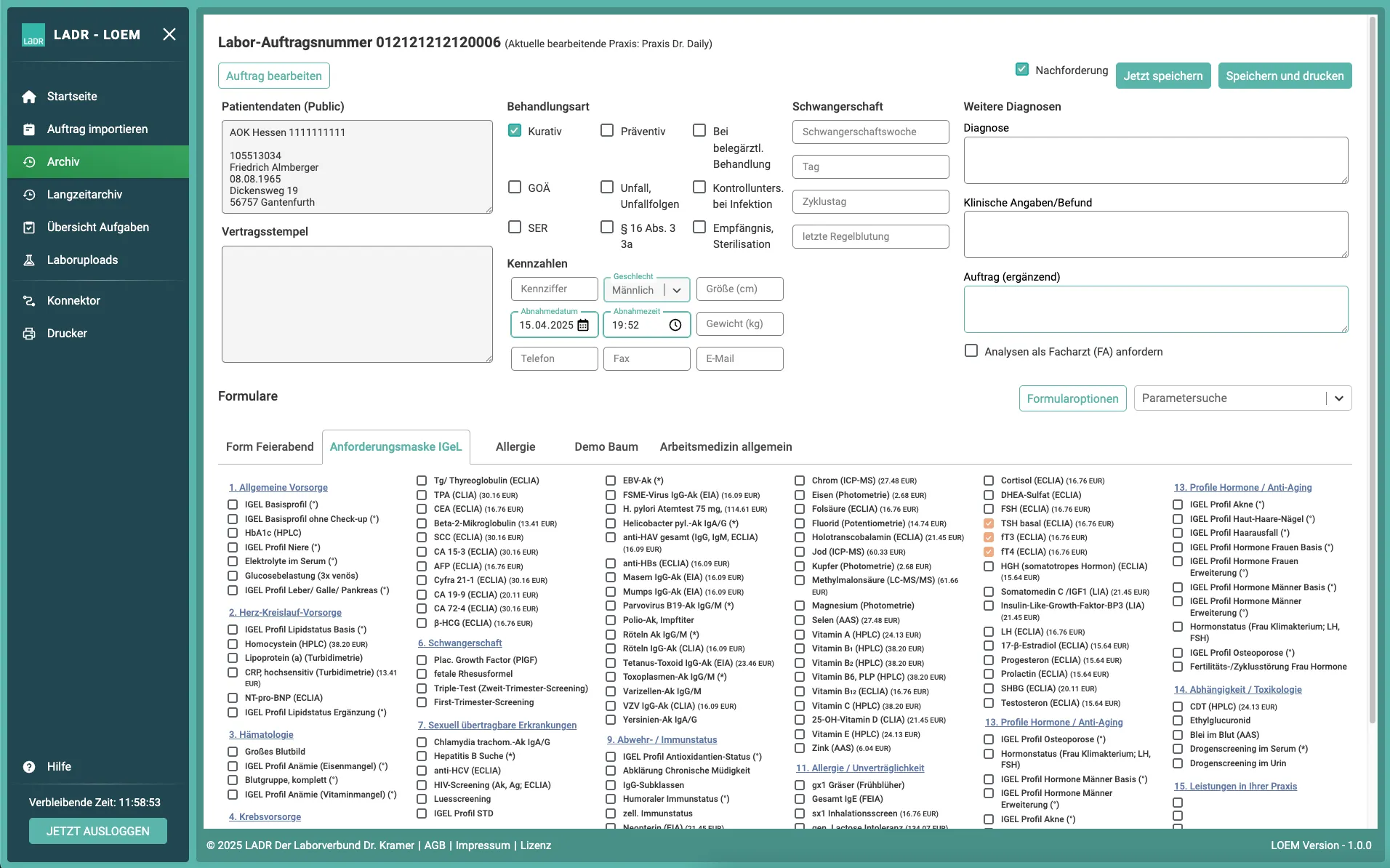This screenshot has width=1390, height=868.
Task: Click the Startseite home icon
Action: (29, 97)
